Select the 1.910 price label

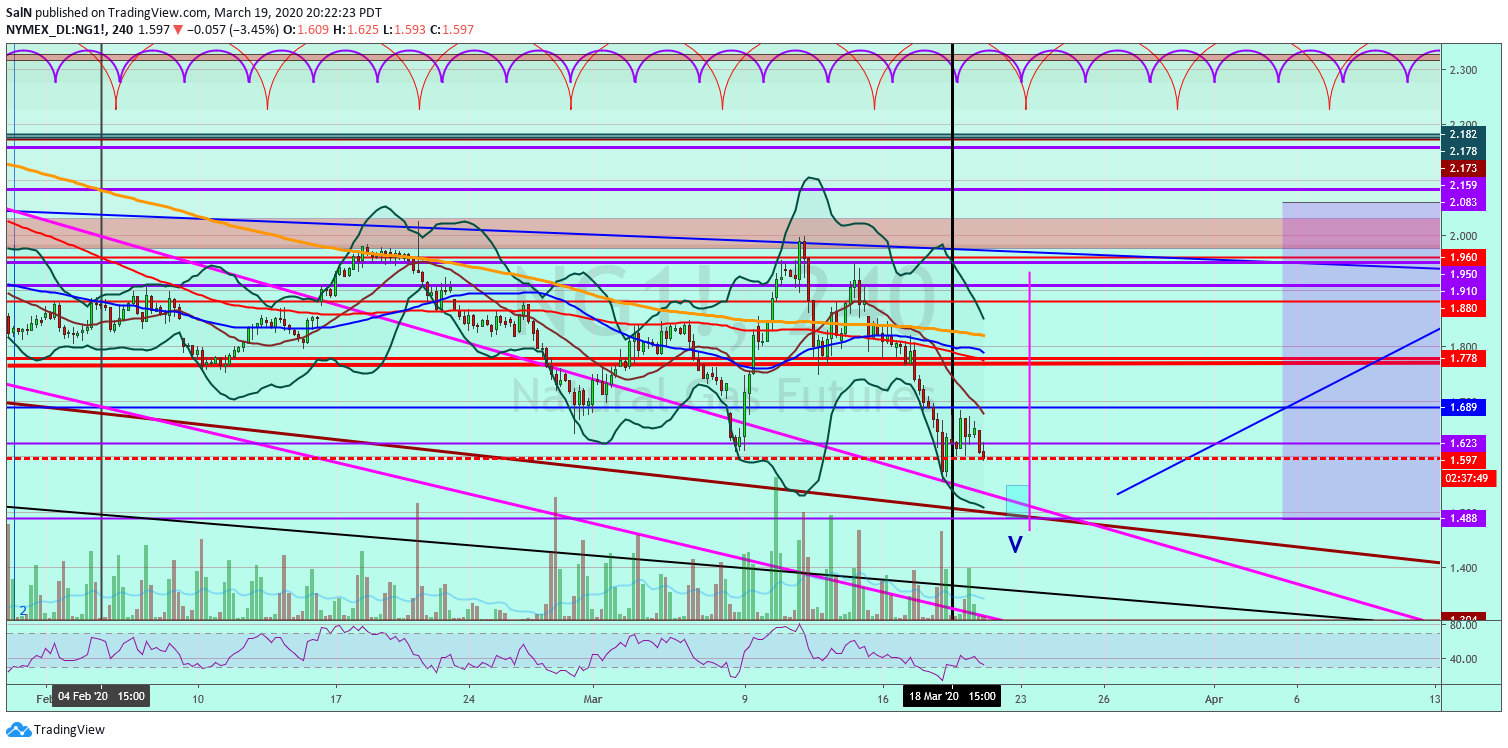click(1462, 291)
